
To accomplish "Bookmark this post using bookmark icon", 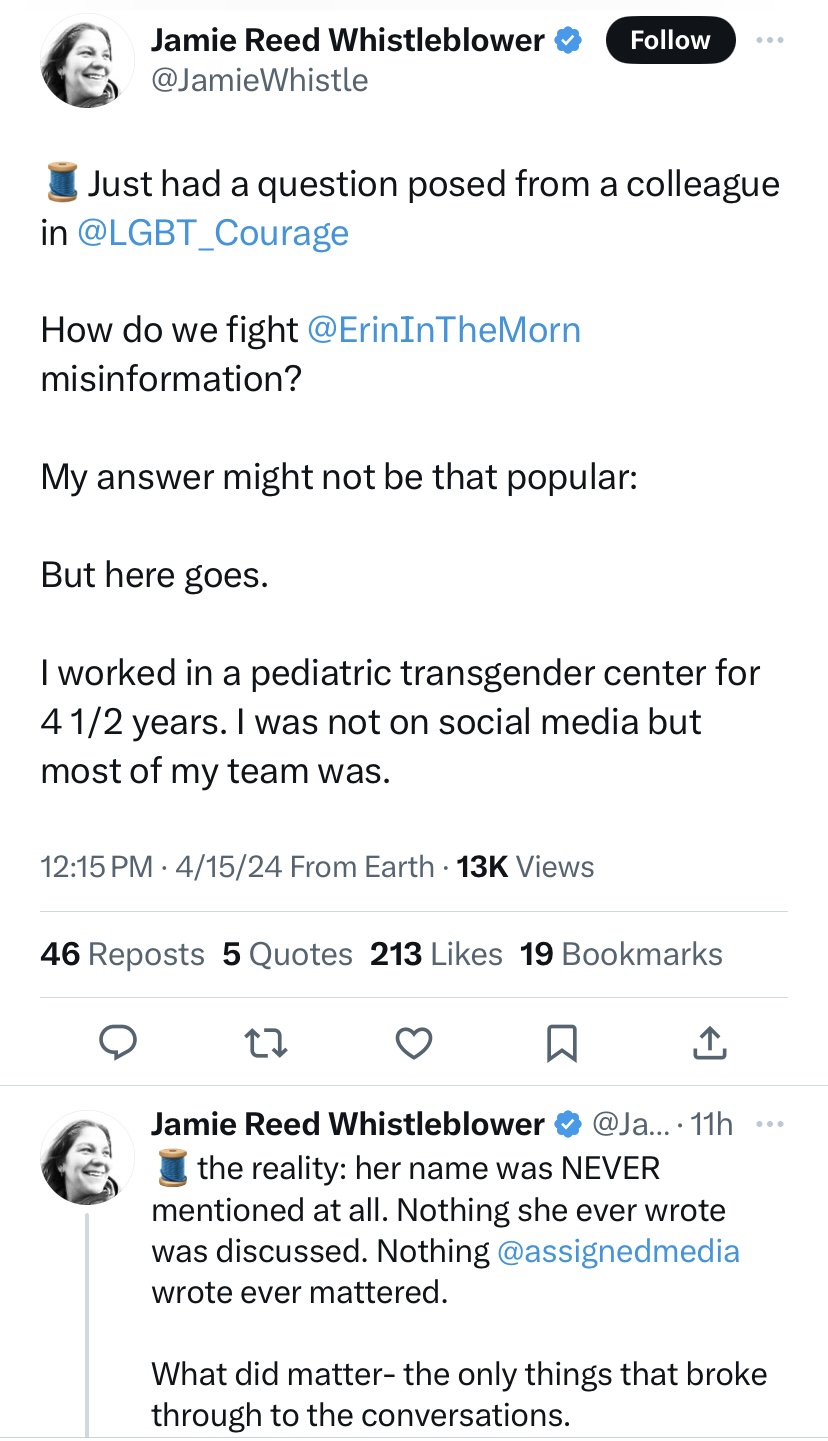I will [x=560, y=1043].
